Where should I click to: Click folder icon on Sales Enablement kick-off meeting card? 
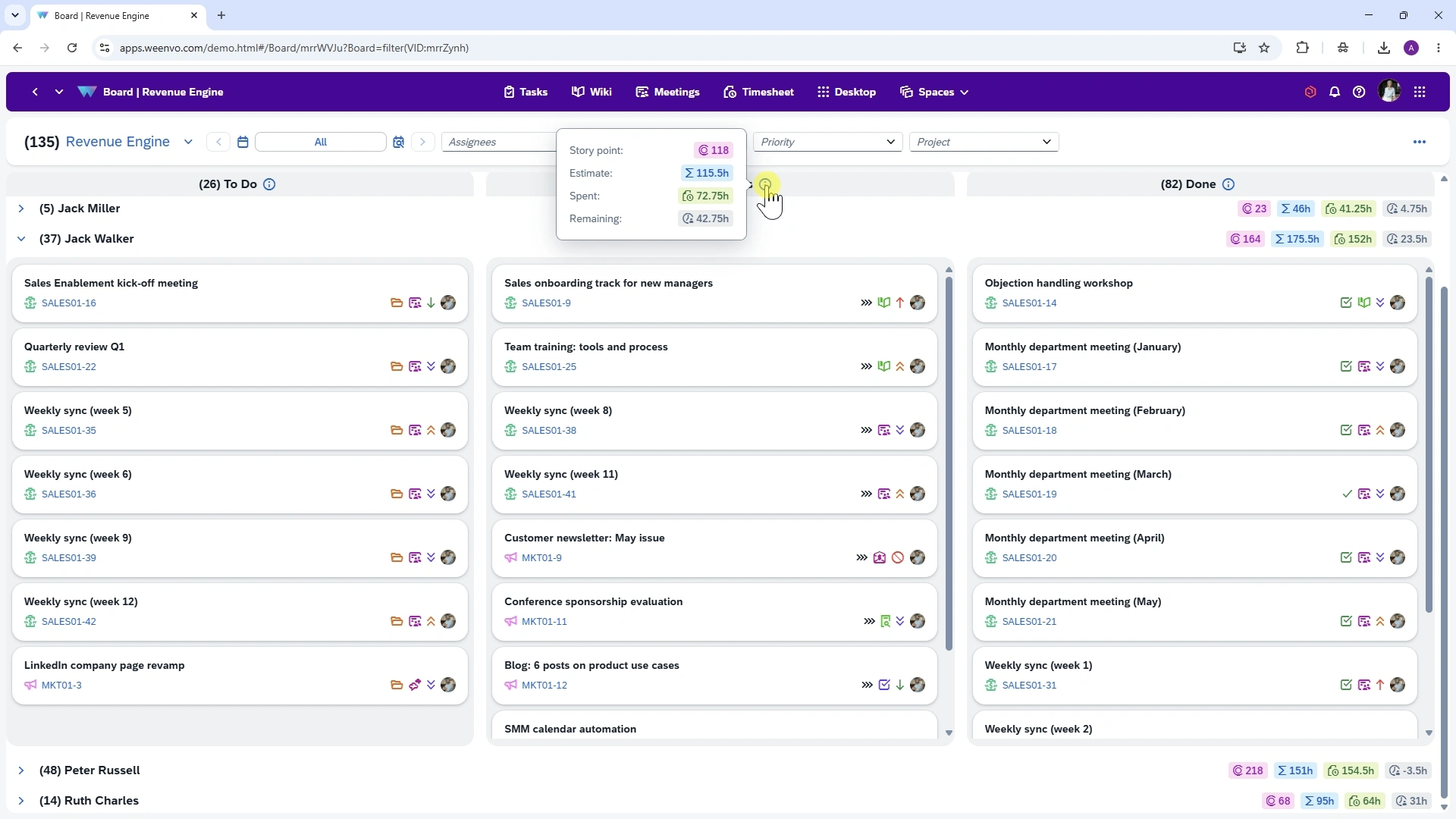(397, 303)
